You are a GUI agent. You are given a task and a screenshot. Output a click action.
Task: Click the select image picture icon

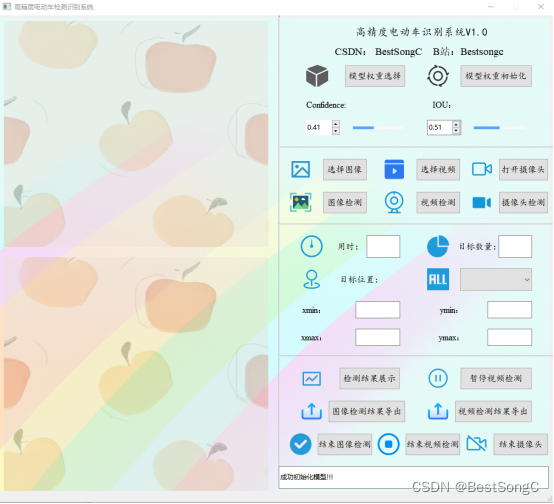(x=301, y=169)
